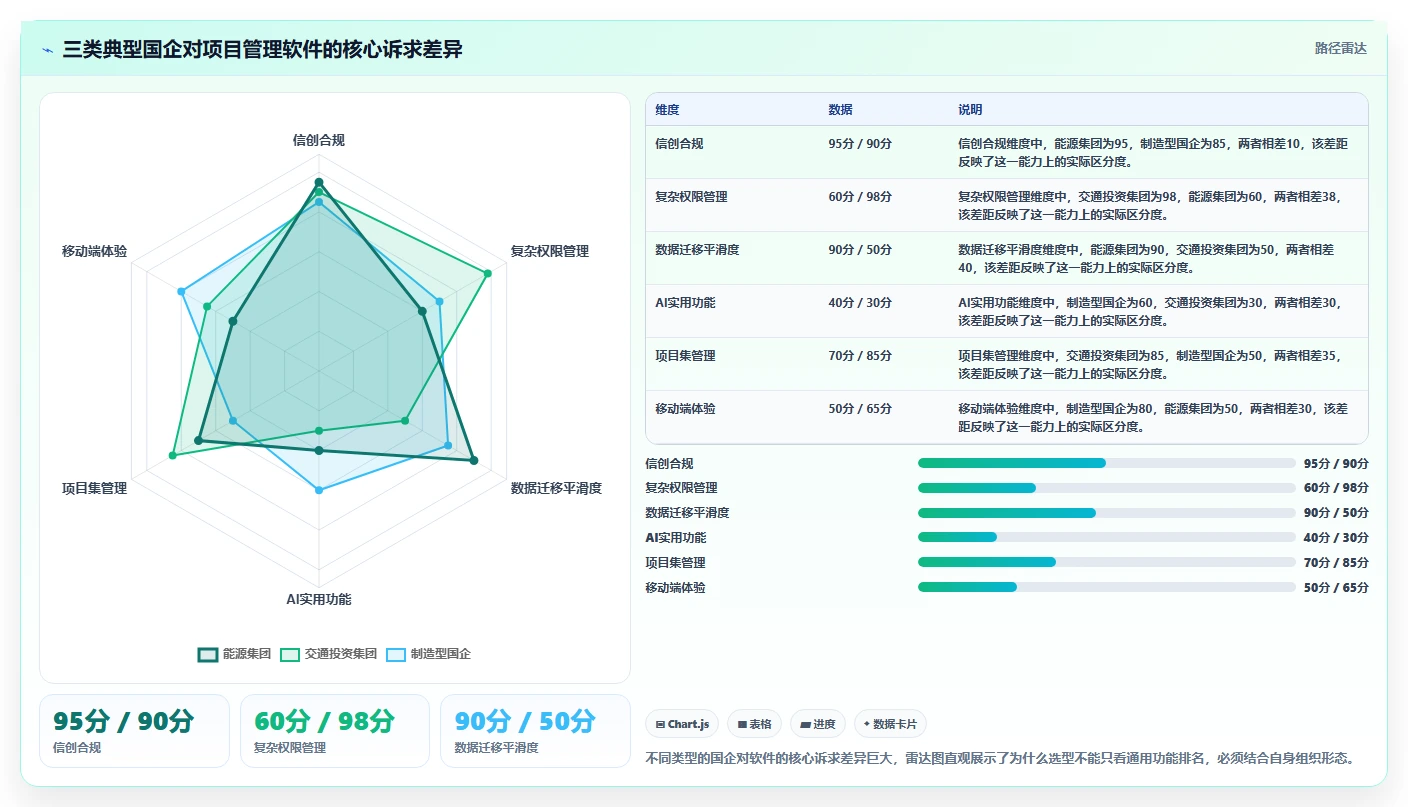
Task: Toggle the 交通投资集团 legend swatch
Action: 290,654
